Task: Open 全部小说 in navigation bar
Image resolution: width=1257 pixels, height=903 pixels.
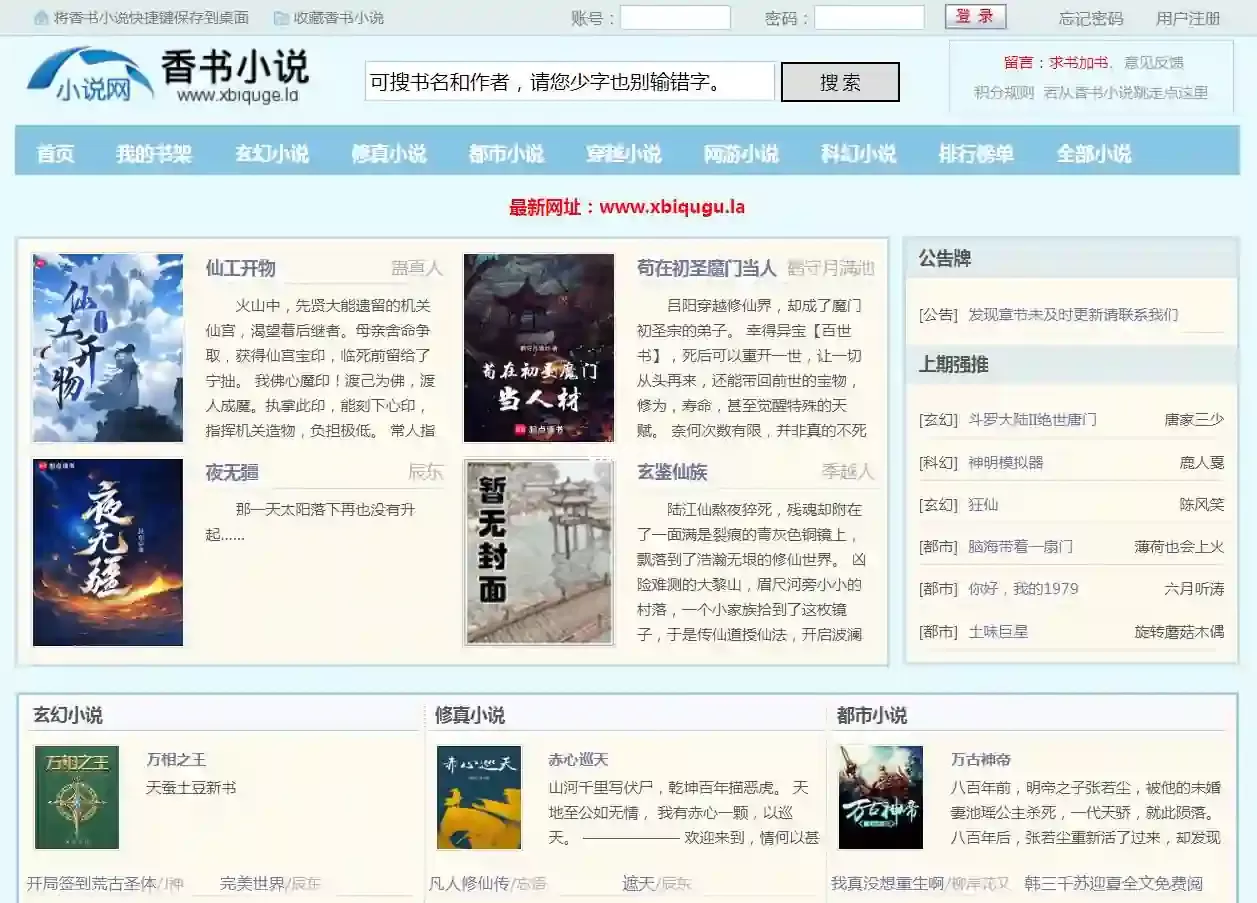Action: point(1094,154)
